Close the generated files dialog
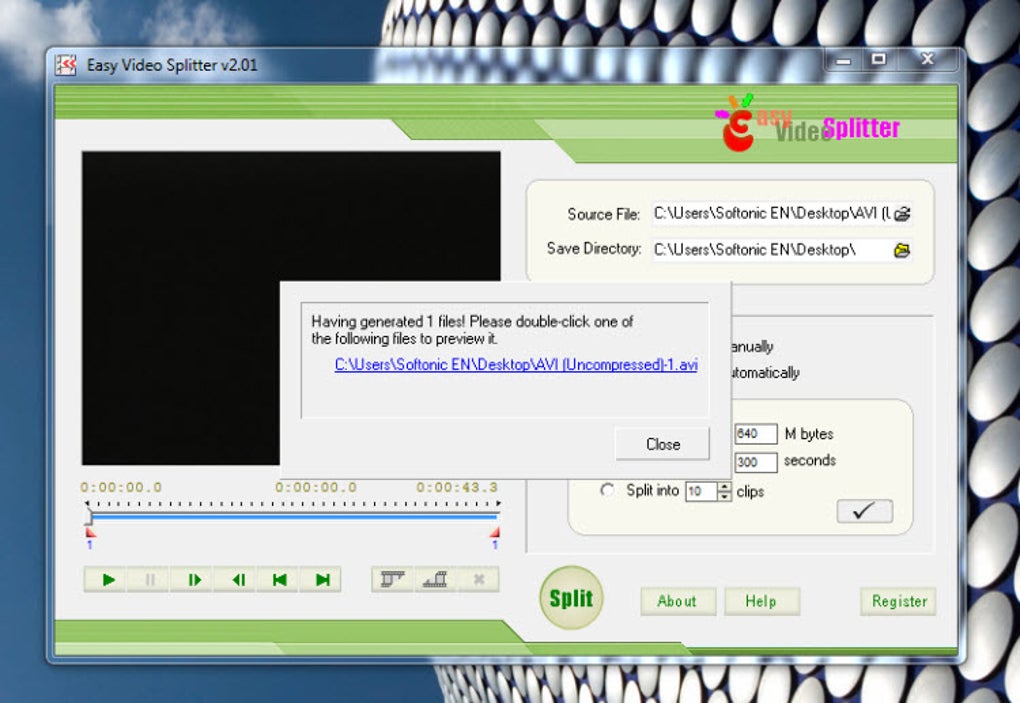The width and height of the screenshot is (1020, 703). coord(662,444)
